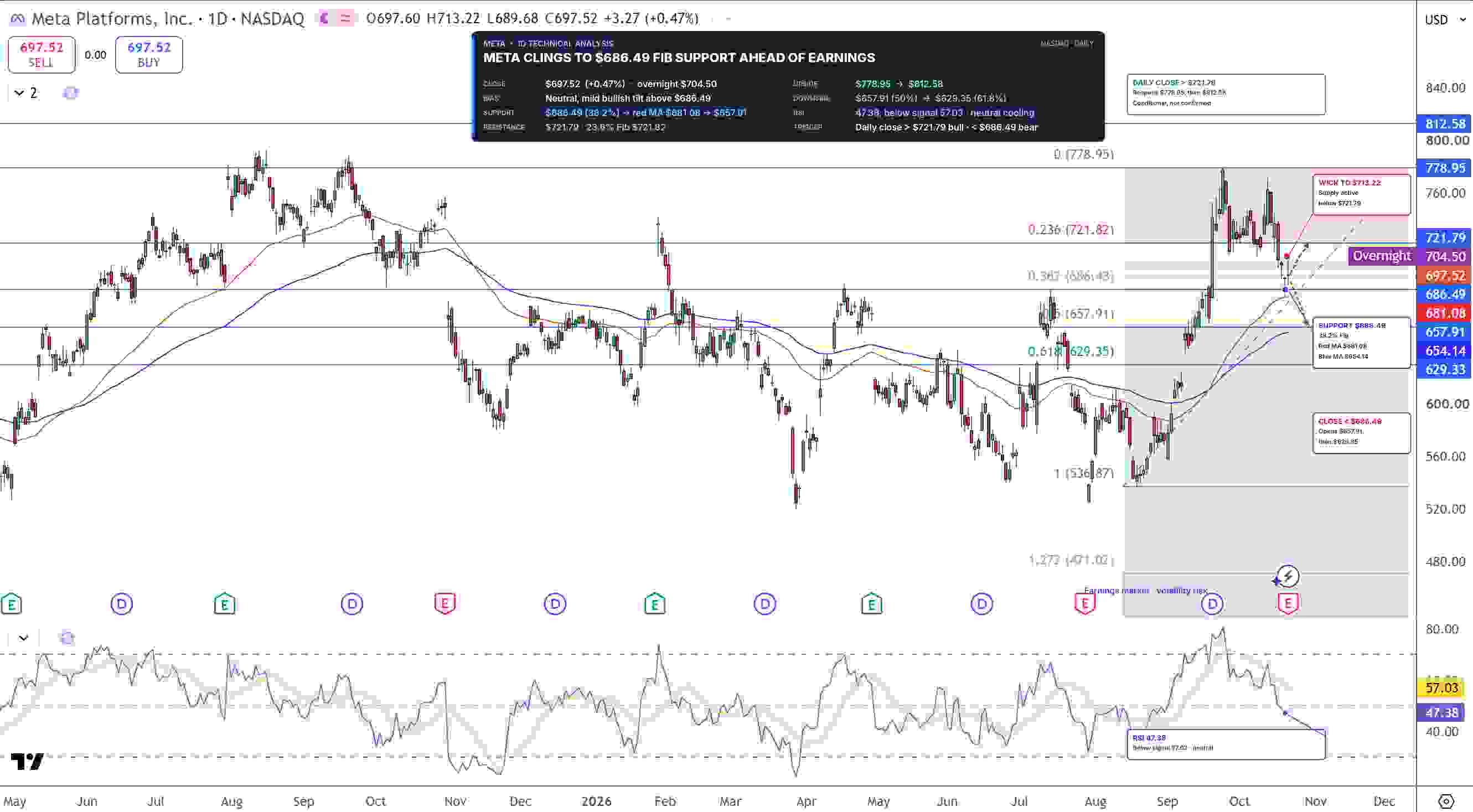Select the 629.33 price label on the axis
The image size is (1473, 812).
pos(1445,369)
